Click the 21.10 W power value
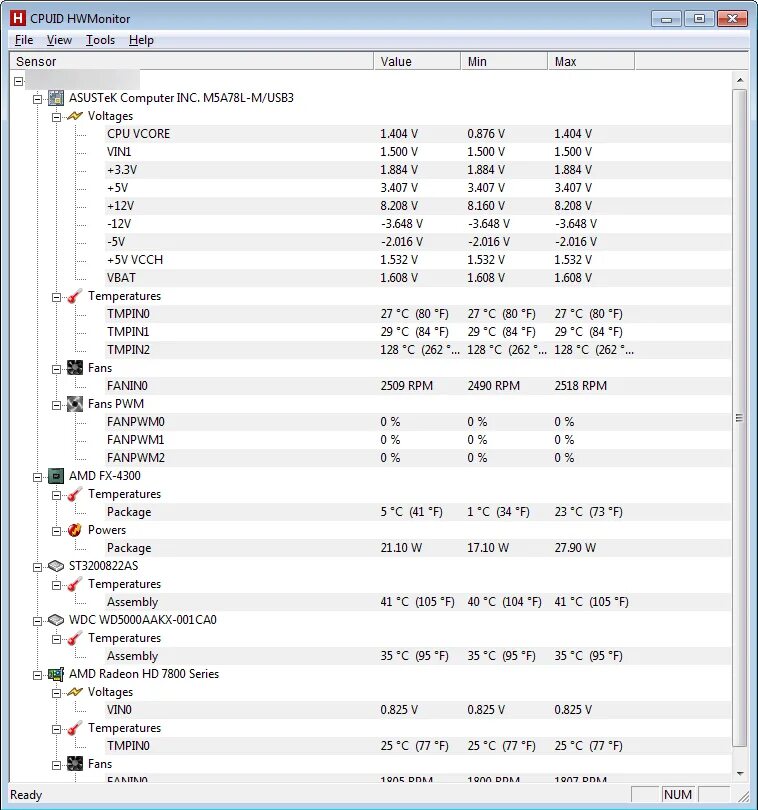This screenshot has height=810, width=758. pos(401,548)
